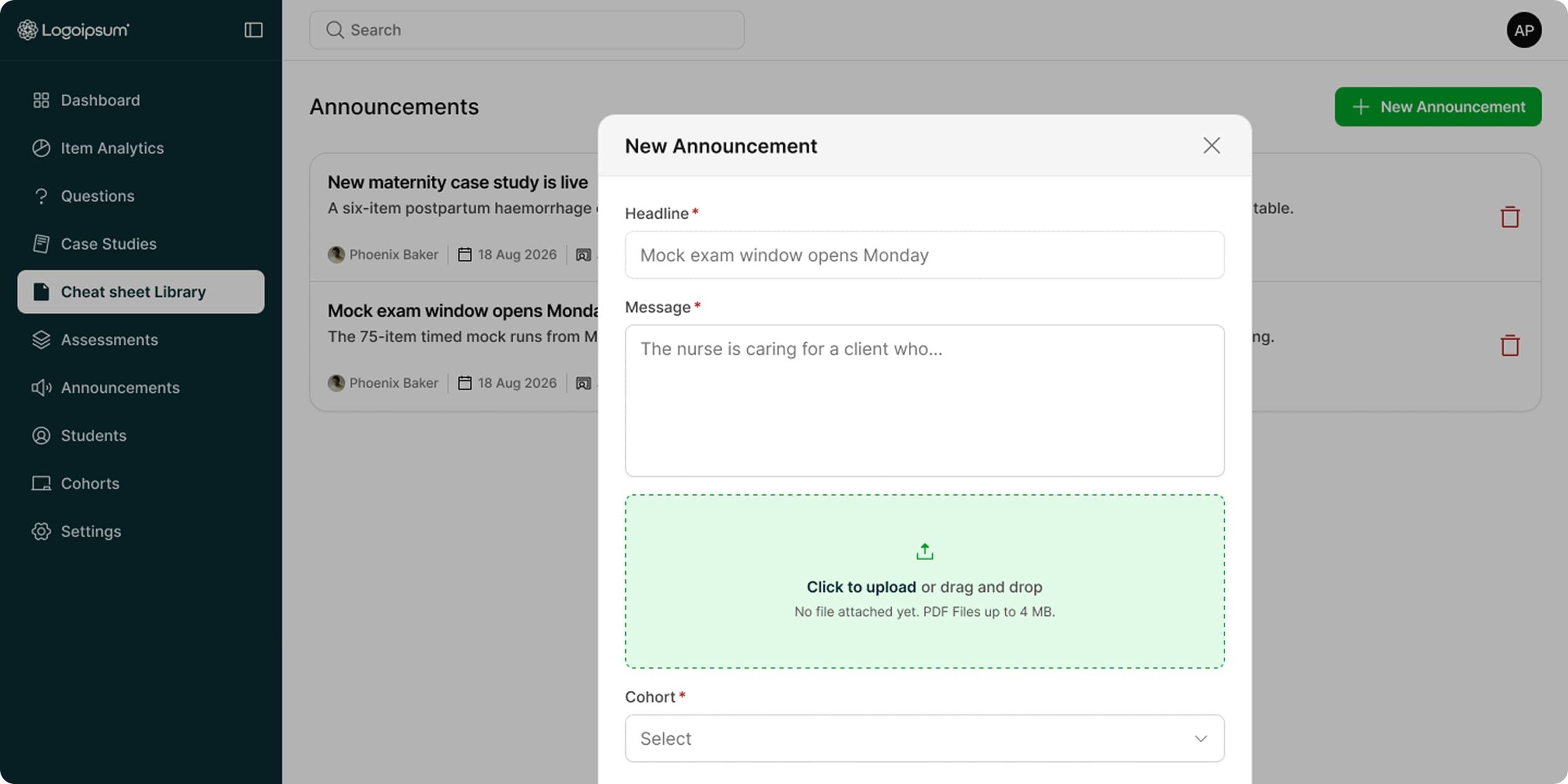Click the Logoipsum logo

point(73,30)
